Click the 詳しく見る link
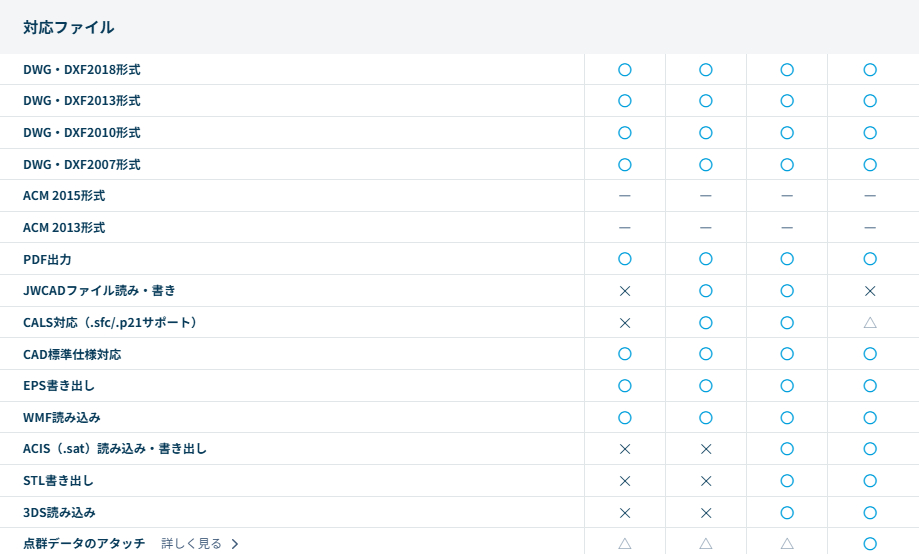919x554 pixels. tap(192, 544)
